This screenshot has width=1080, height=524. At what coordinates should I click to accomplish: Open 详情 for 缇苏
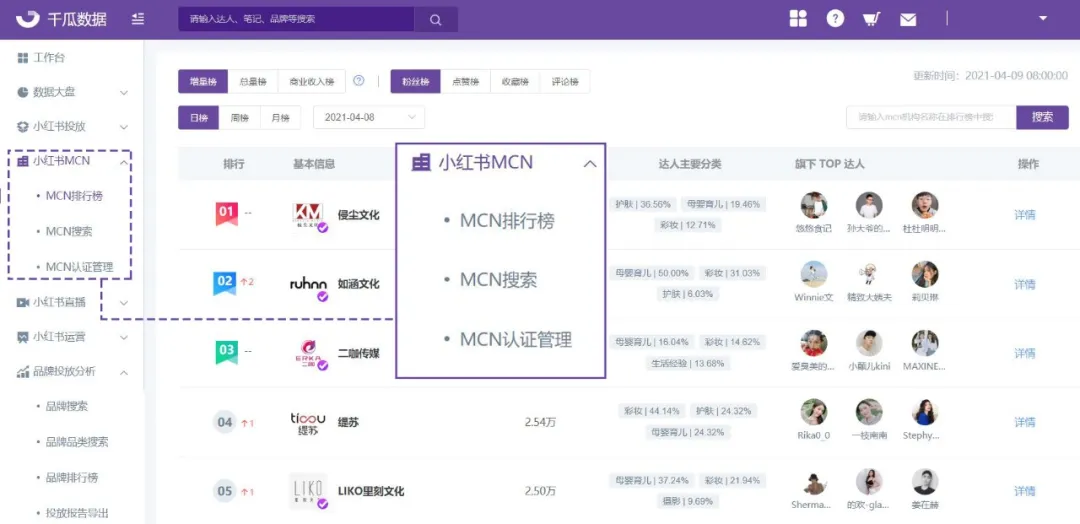point(1024,422)
